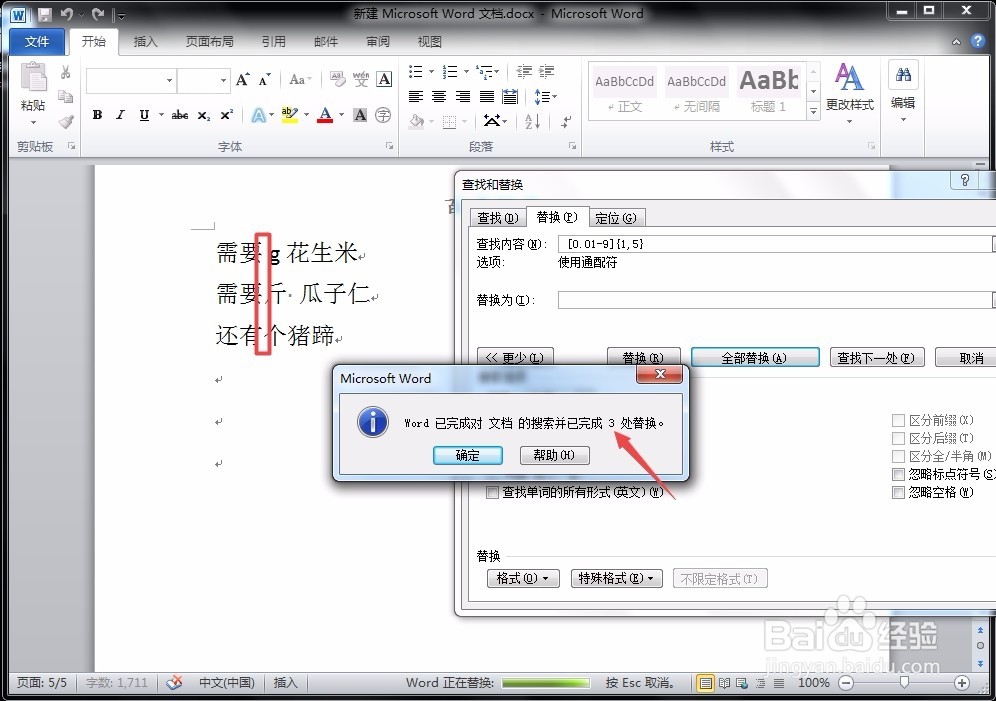Align text left
Screen dimensions: 996x701
coord(415,97)
